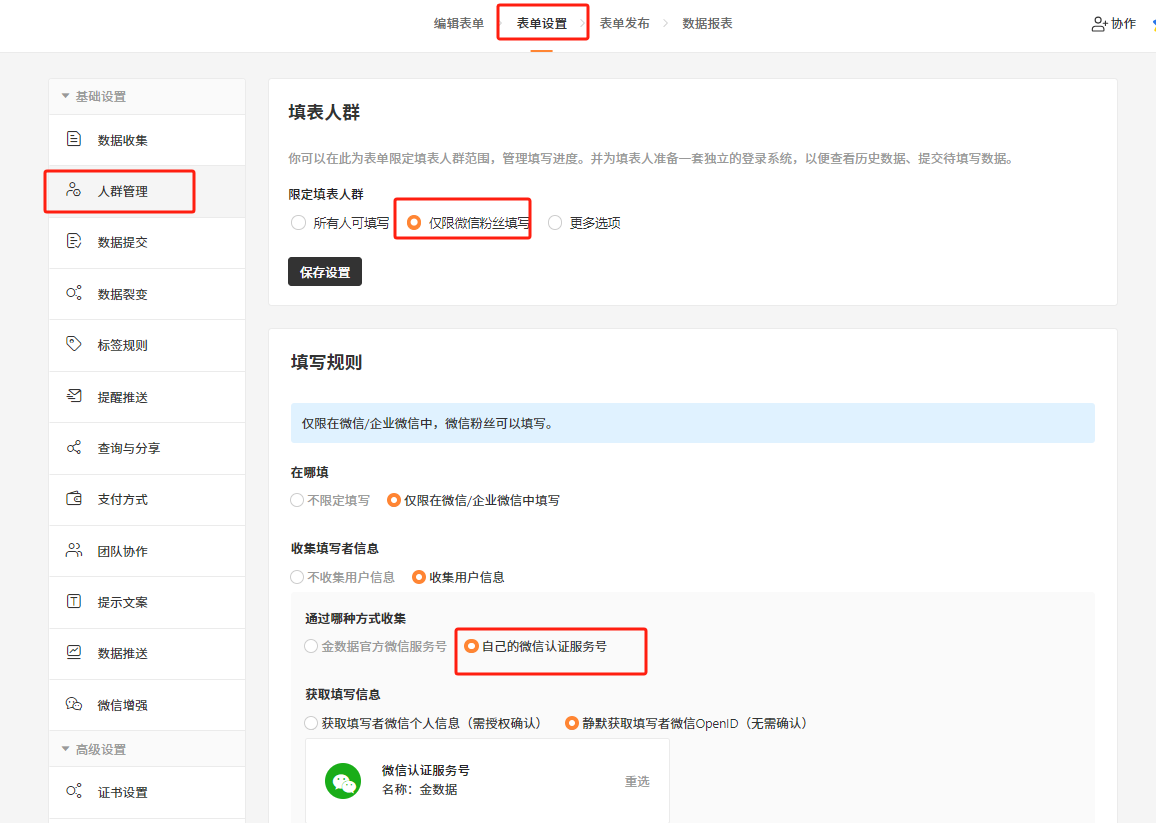Image resolution: width=1156 pixels, height=823 pixels.
Task: Click the 协作 button at top right
Action: click(x=1114, y=24)
